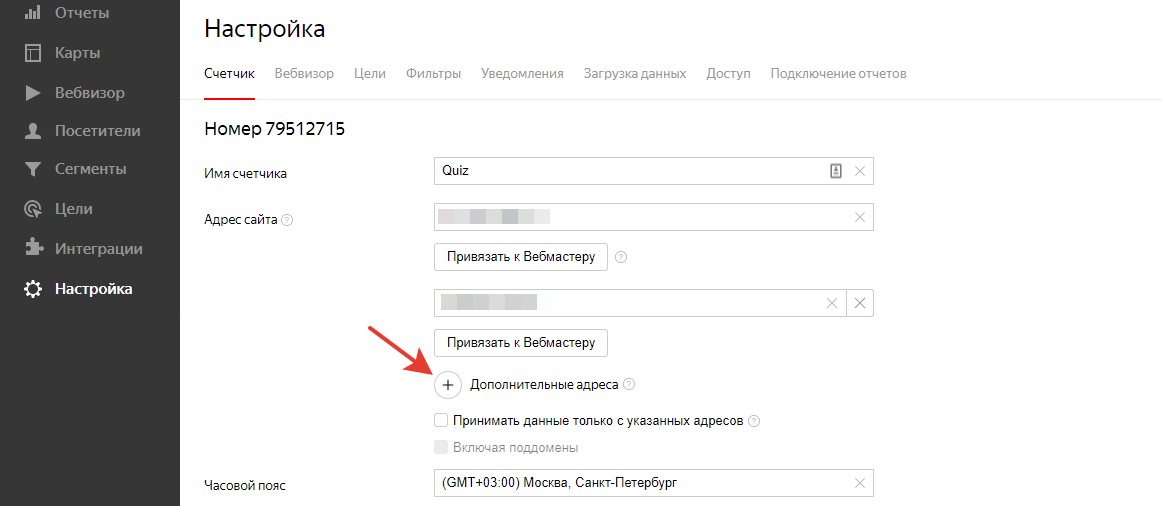
Task: Click help icon next to Адрес сайта
Action: tap(288, 219)
